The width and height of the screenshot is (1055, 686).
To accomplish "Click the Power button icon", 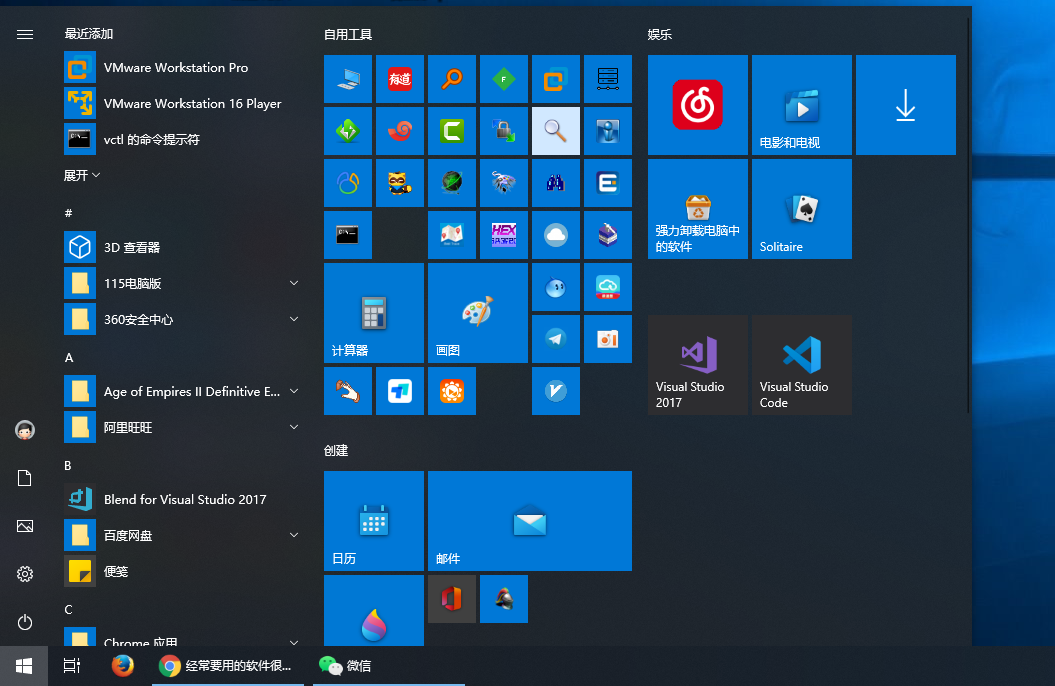I will (25, 622).
